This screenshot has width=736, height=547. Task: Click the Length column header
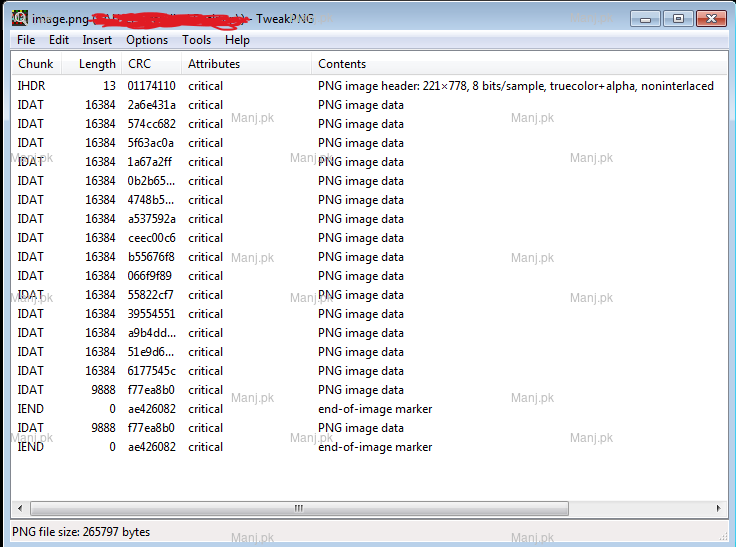click(x=97, y=64)
